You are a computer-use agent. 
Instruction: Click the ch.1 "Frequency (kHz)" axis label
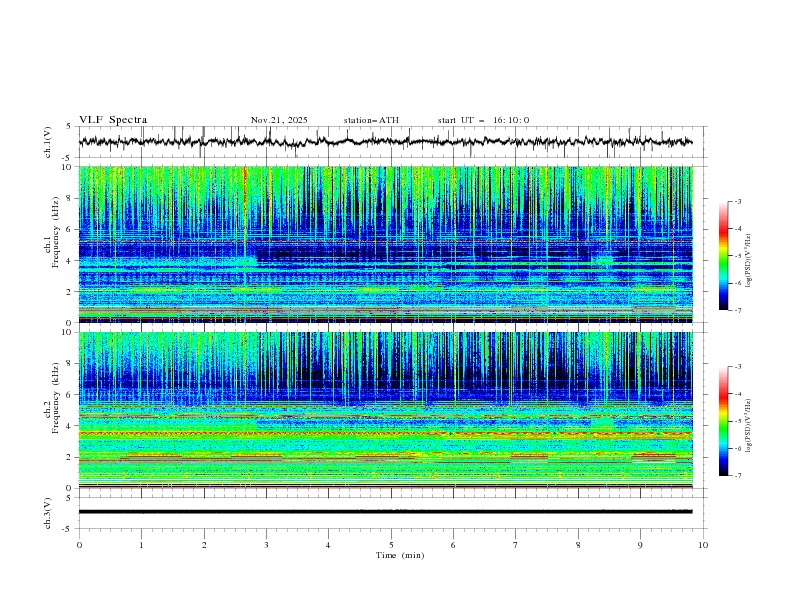coord(56,232)
